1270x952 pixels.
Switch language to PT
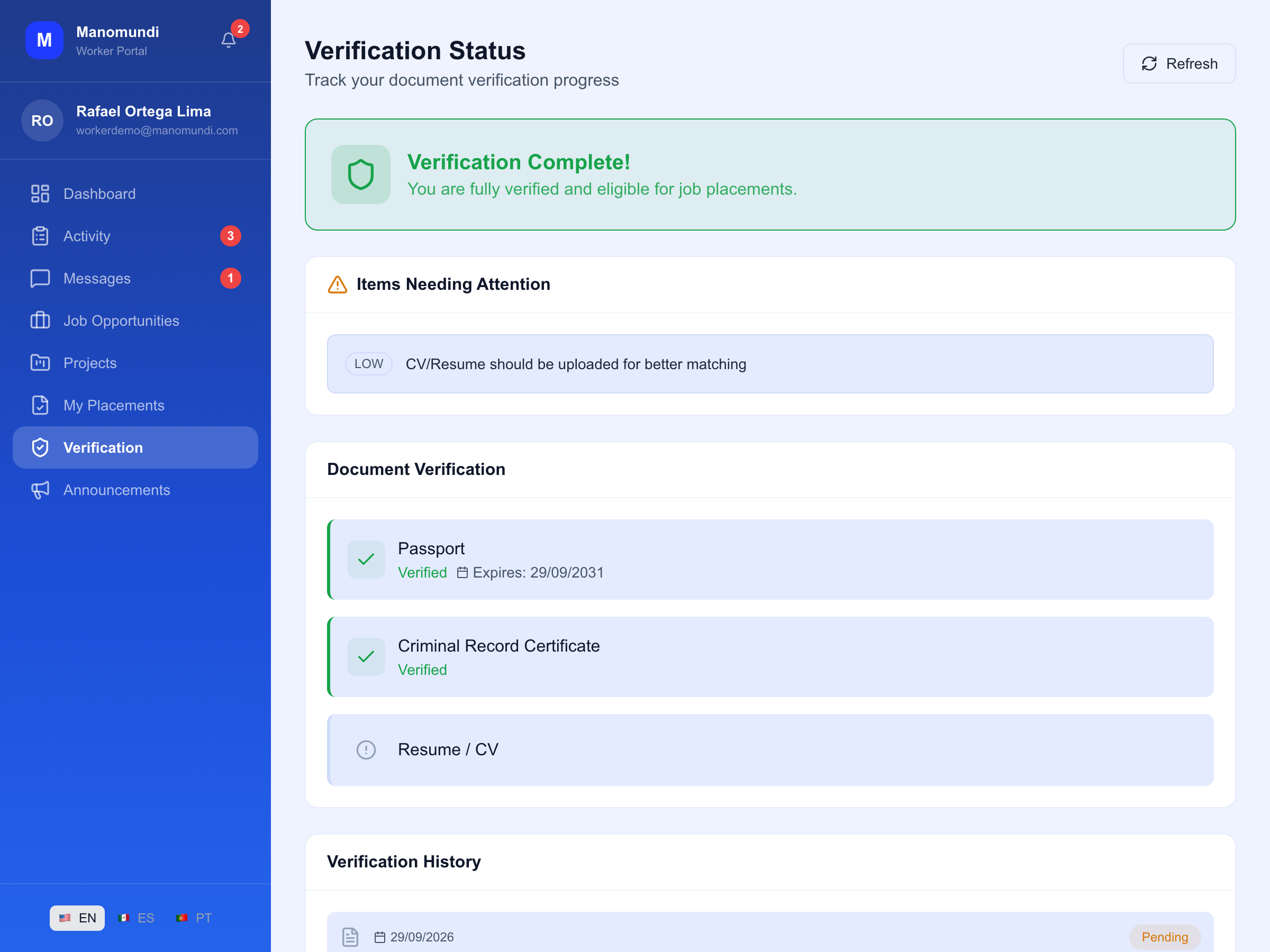tap(194, 918)
